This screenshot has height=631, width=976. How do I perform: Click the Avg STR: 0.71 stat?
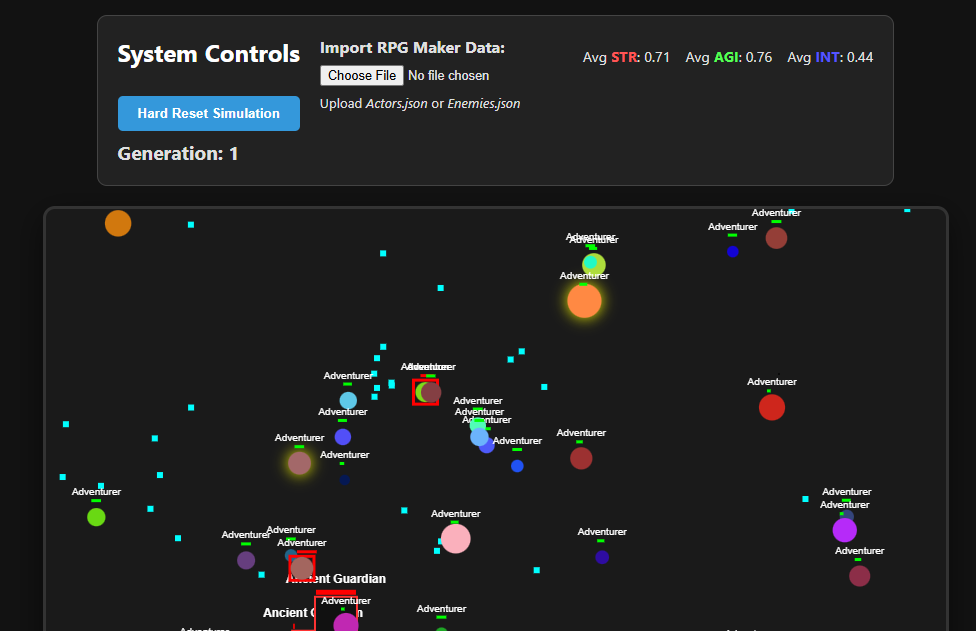[x=626, y=57]
